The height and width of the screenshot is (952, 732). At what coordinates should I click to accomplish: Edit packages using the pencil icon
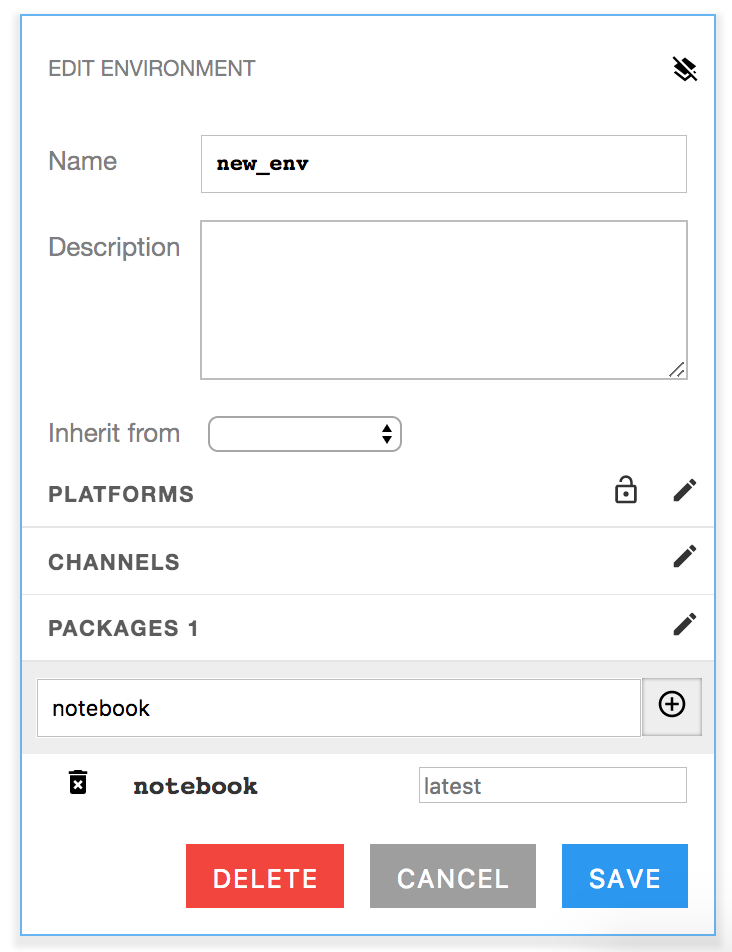coord(684,625)
